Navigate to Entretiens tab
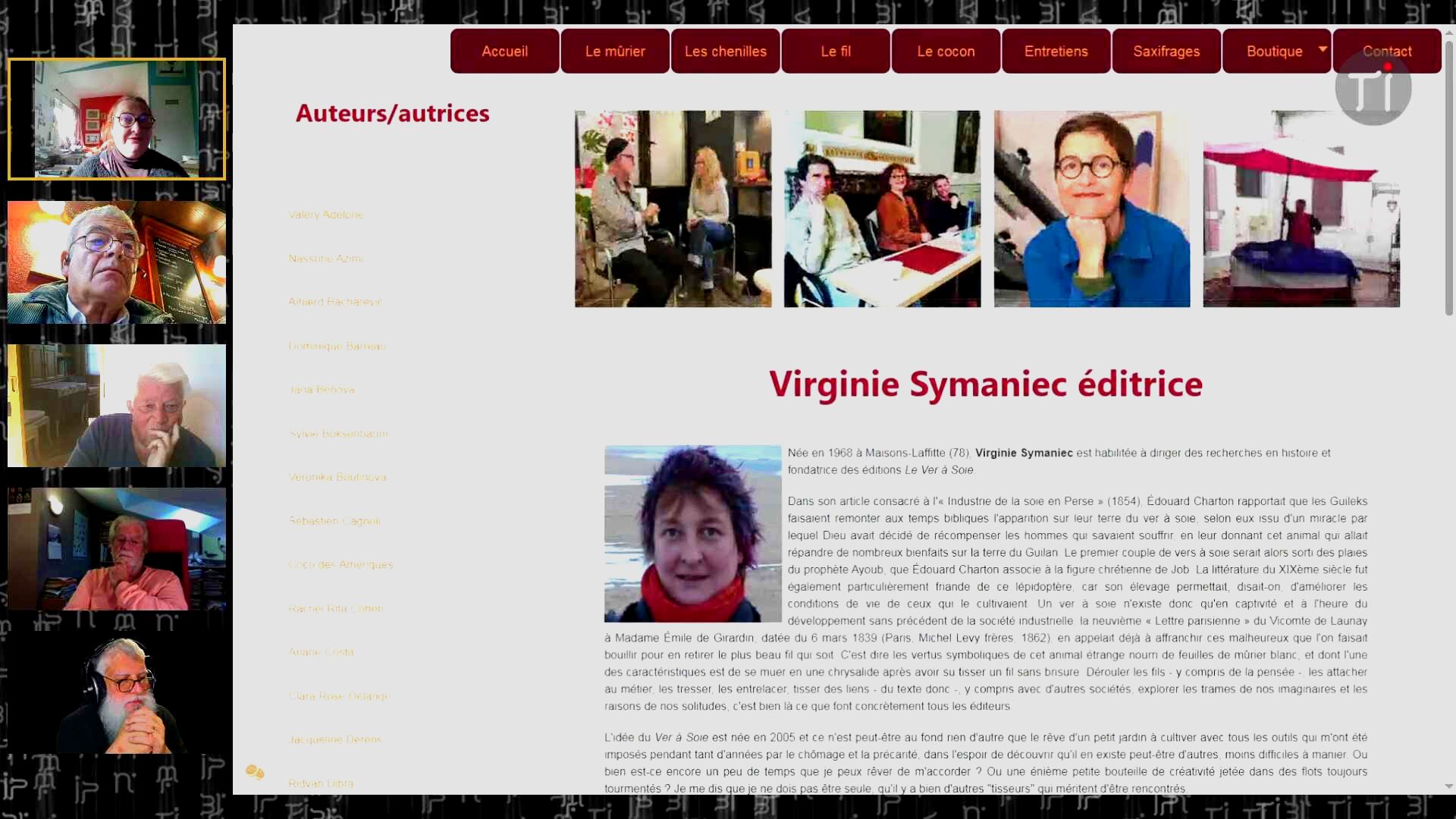Viewport: 1456px width, 819px height. pyautogui.click(x=1056, y=52)
